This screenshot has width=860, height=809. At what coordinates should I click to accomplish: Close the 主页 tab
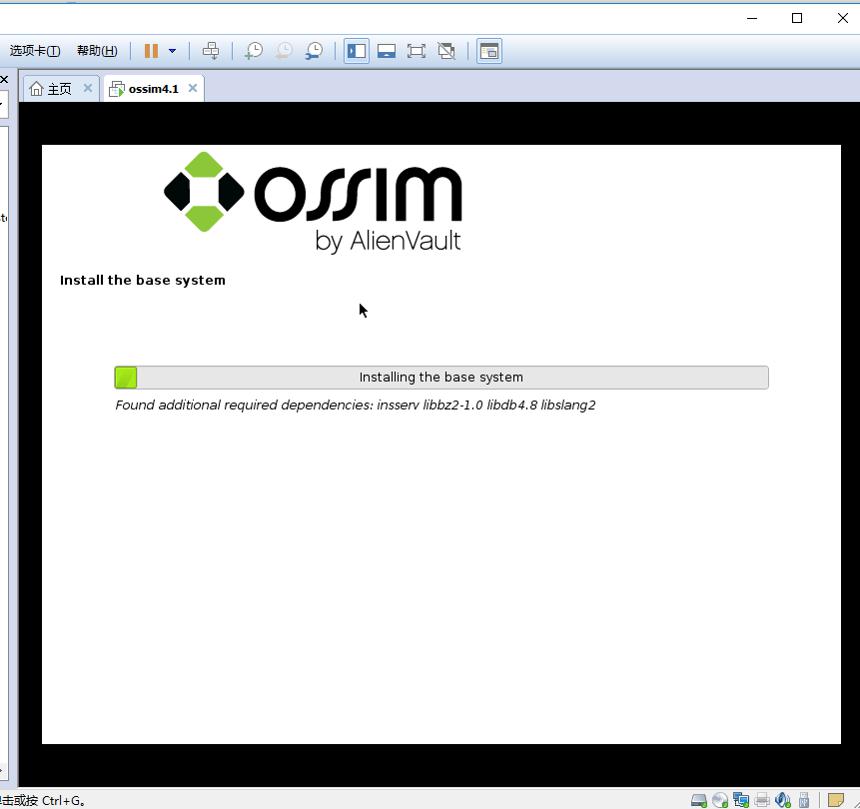[x=88, y=88]
